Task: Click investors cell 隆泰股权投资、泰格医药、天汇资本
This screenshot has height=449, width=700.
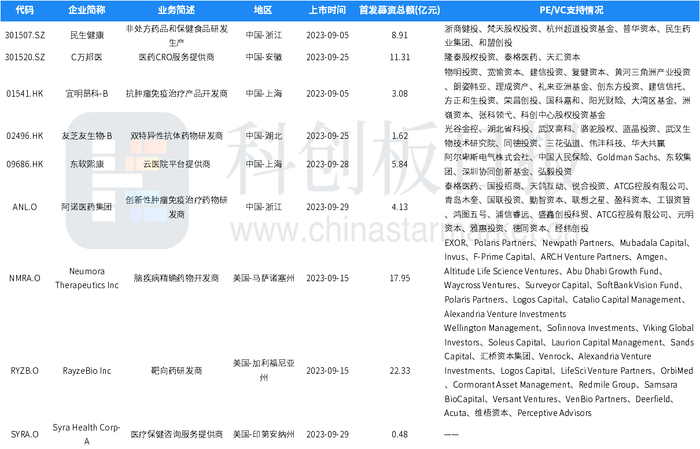Action: (x=512, y=57)
